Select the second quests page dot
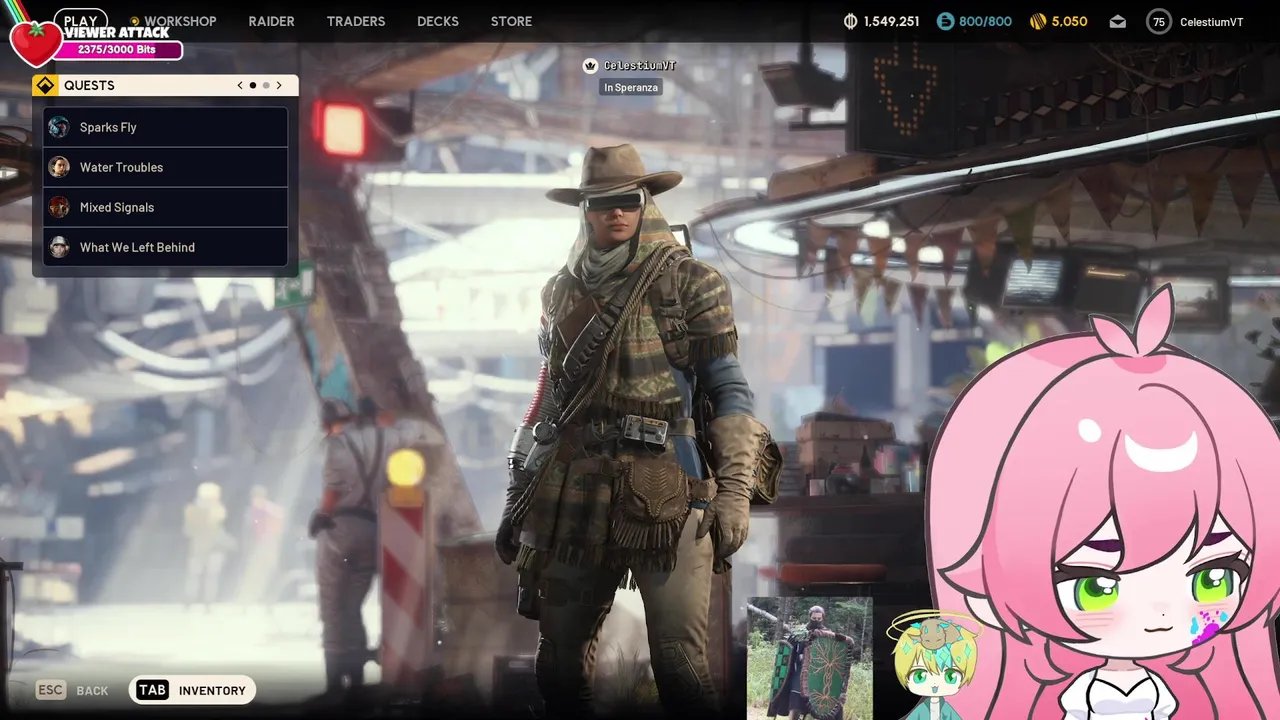Image resolution: width=1280 pixels, height=720 pixels. [266, 85]
